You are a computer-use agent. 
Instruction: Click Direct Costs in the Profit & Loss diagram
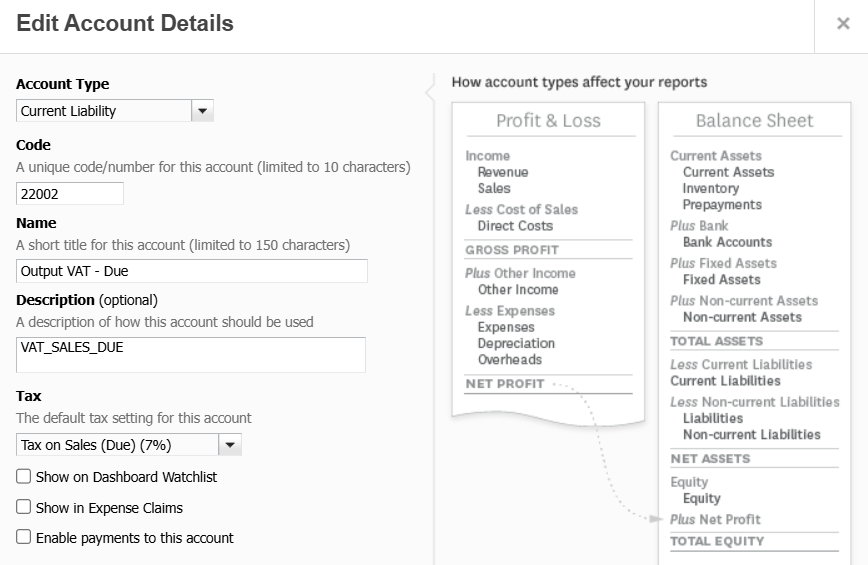515,226
